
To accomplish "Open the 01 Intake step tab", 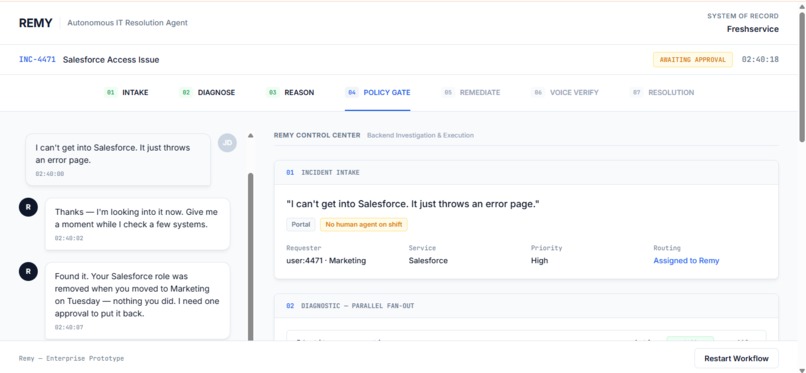I will point(126,92).
